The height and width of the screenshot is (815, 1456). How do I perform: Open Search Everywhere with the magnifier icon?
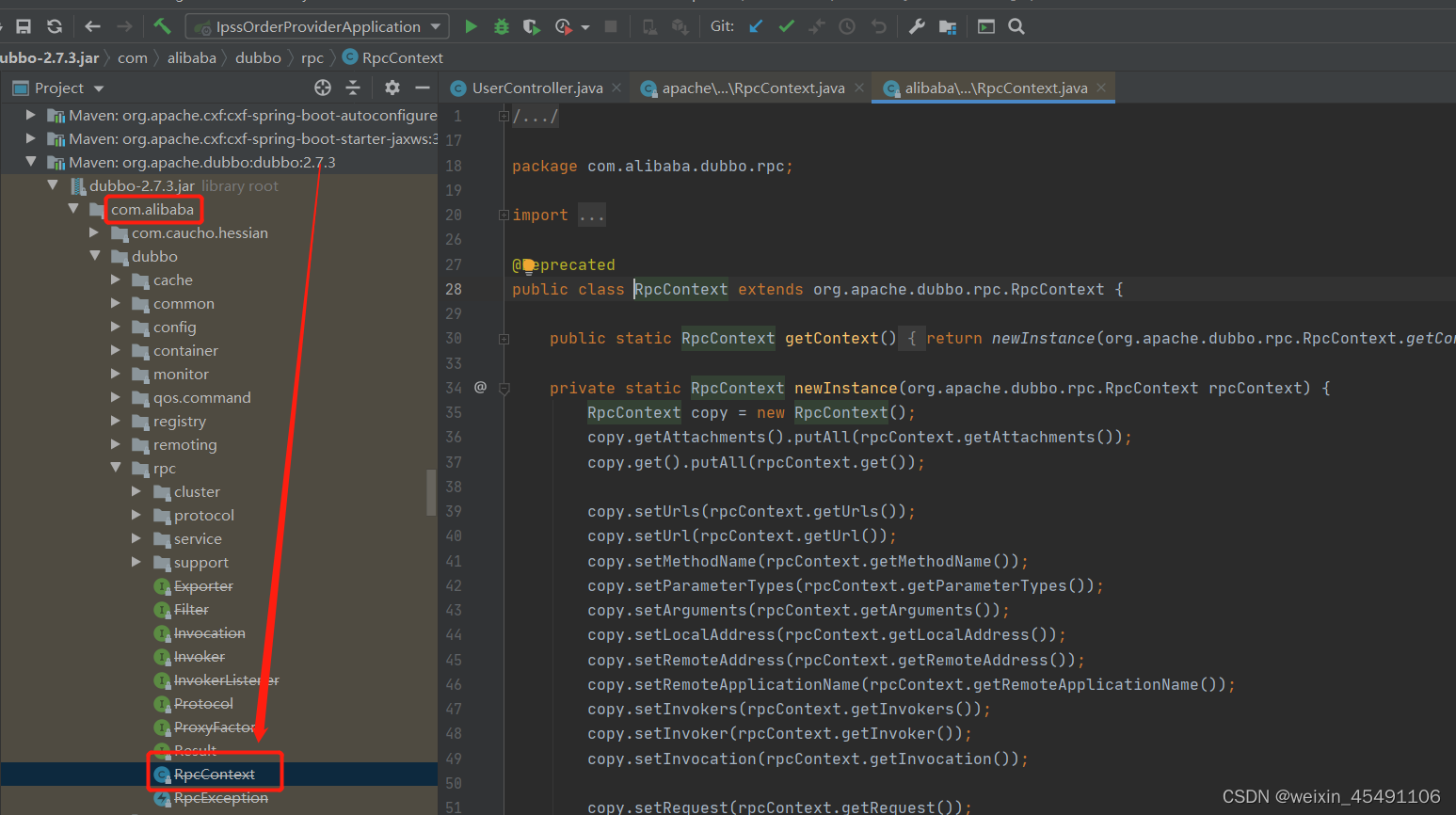coord(1016,26)
